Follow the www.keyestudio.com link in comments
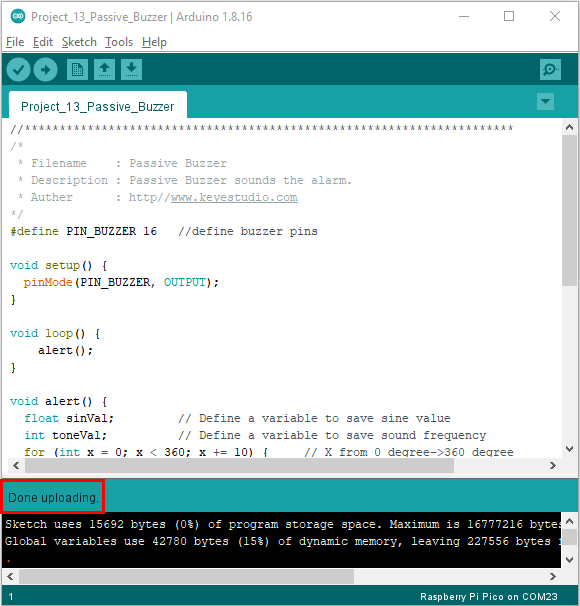The height and width of the screenshot is (606, 580). (x=234, y=197)
